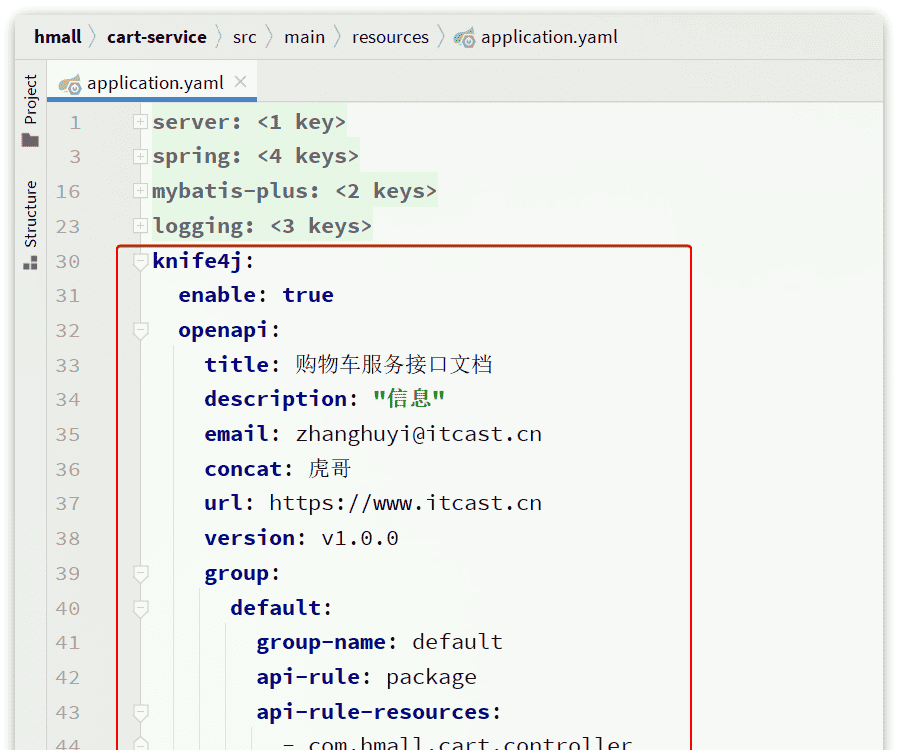Collapse the knife4j block

click(x=141, y=261)
